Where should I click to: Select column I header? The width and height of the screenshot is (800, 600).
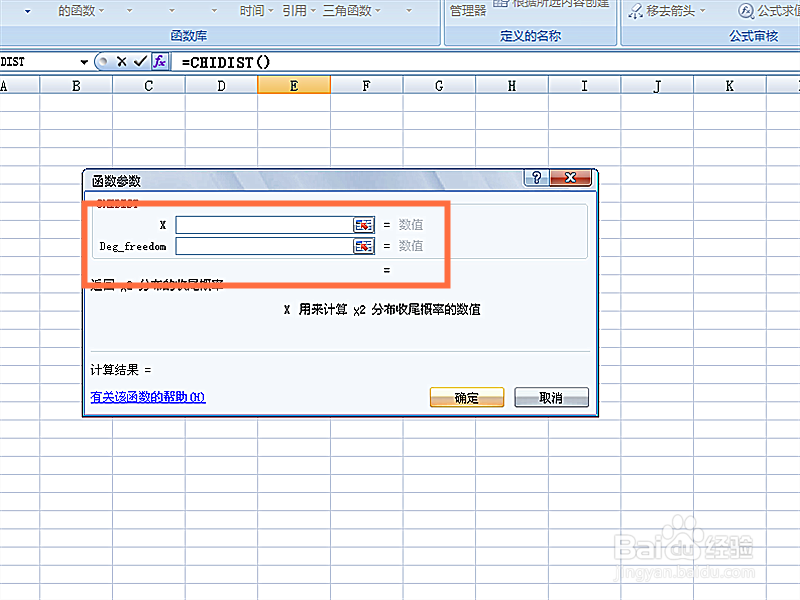[585, 86]
